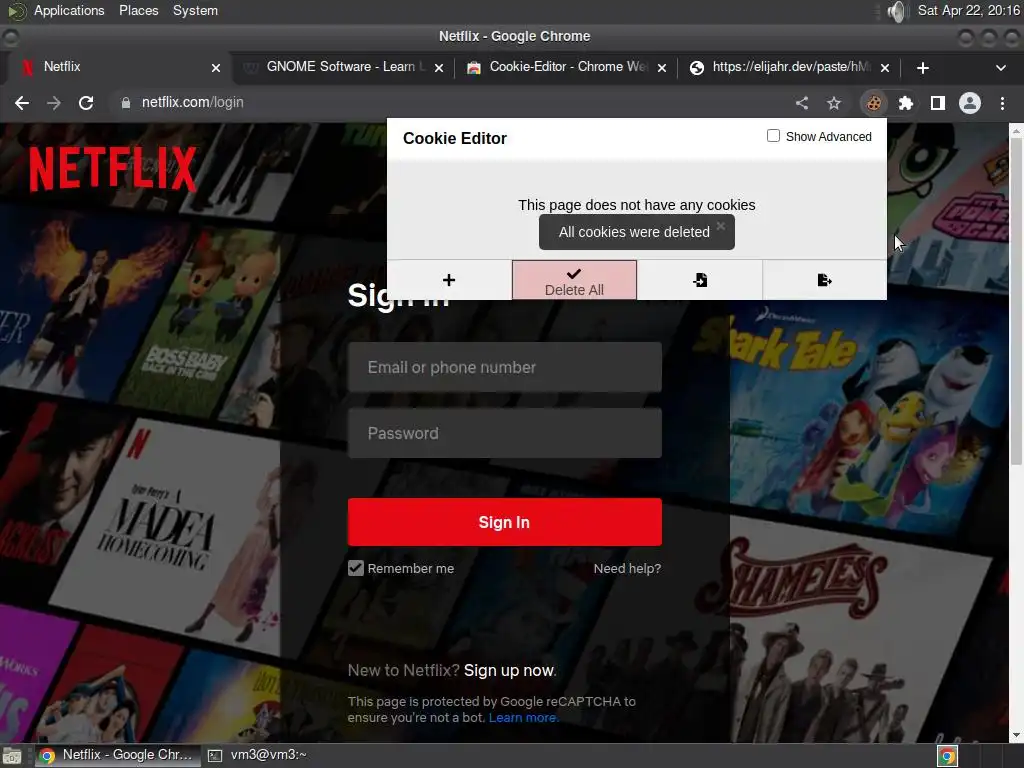The height and width of the screenshot is (768, 1024).
Task: Click the clock showing Sat Apr 22, 20:16
Action: click(x=968, y=10)
